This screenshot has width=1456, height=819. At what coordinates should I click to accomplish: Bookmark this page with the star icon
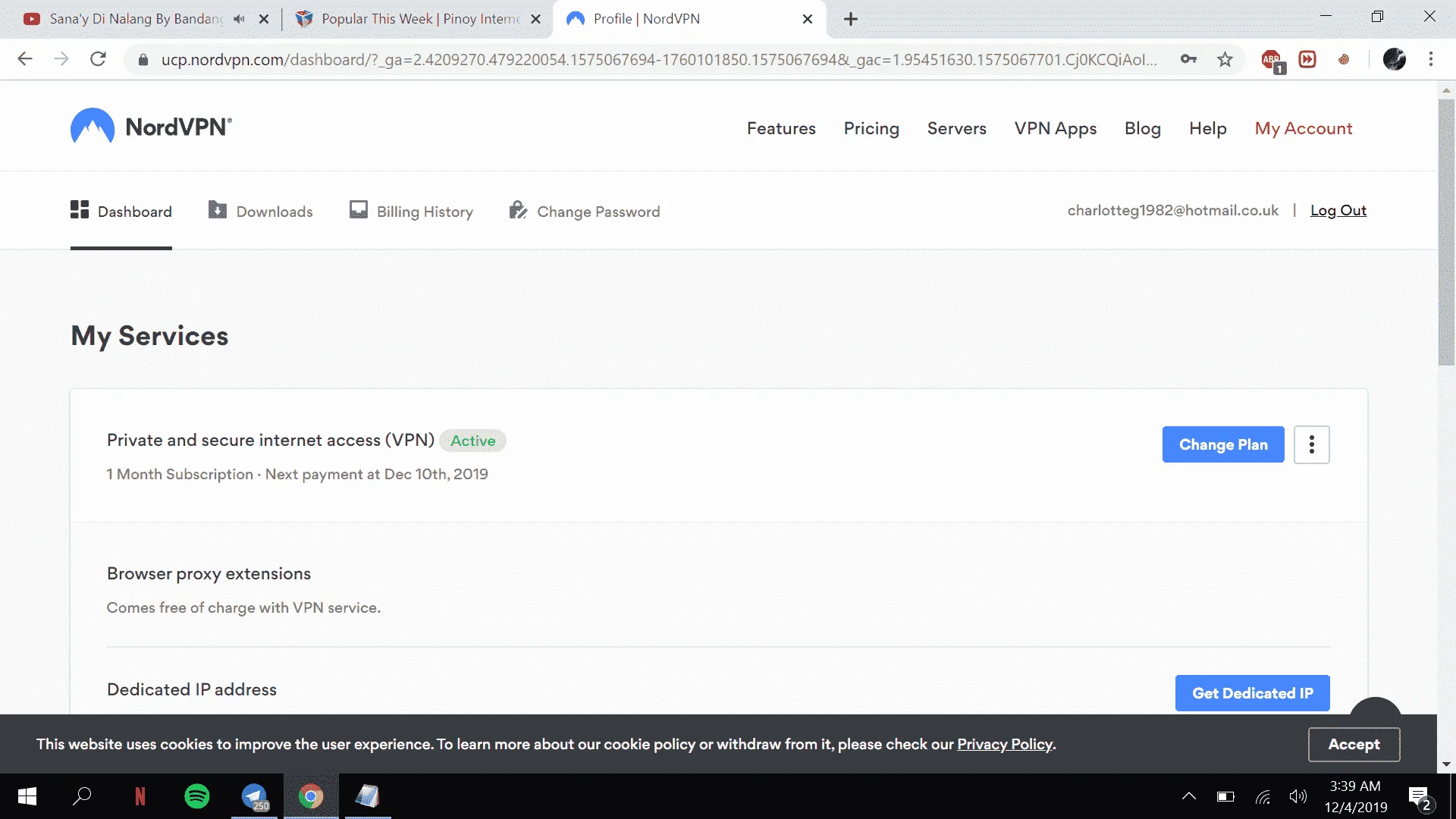click(1225, 59)
